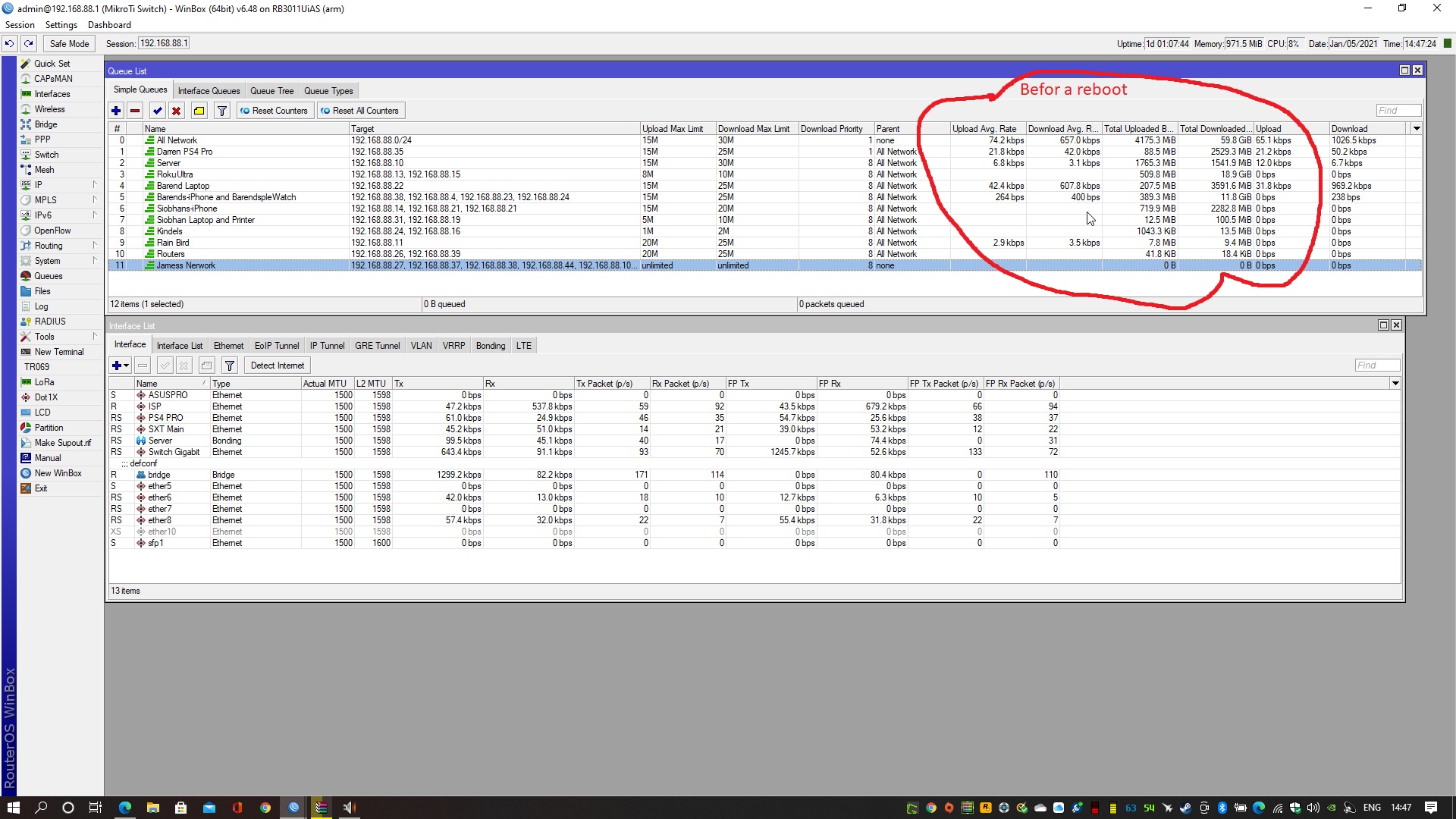This screenshot has height=819, width=1456.
Task: Open Quick Set from the sidebar
Action: [52, 63]
